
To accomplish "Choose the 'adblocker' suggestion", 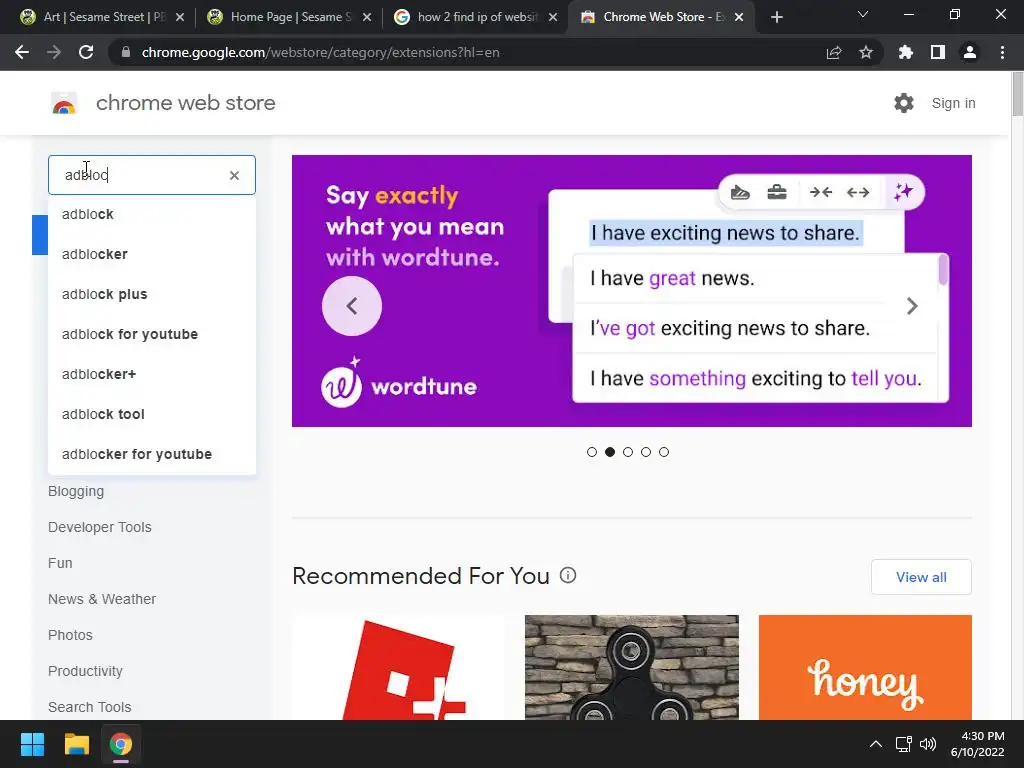I will click(x=152, y=254).
